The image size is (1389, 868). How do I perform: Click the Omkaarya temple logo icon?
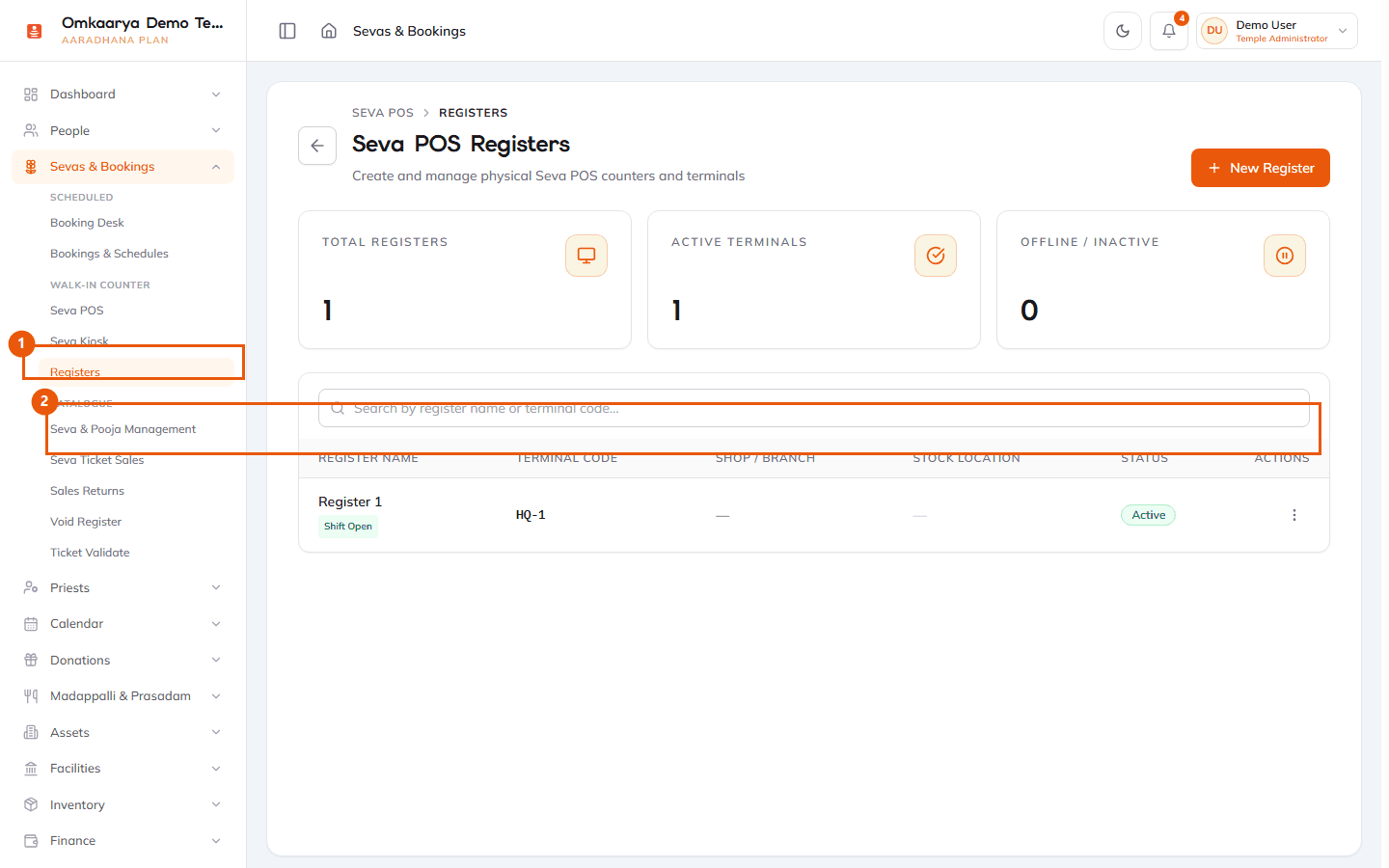coord(35,31)
